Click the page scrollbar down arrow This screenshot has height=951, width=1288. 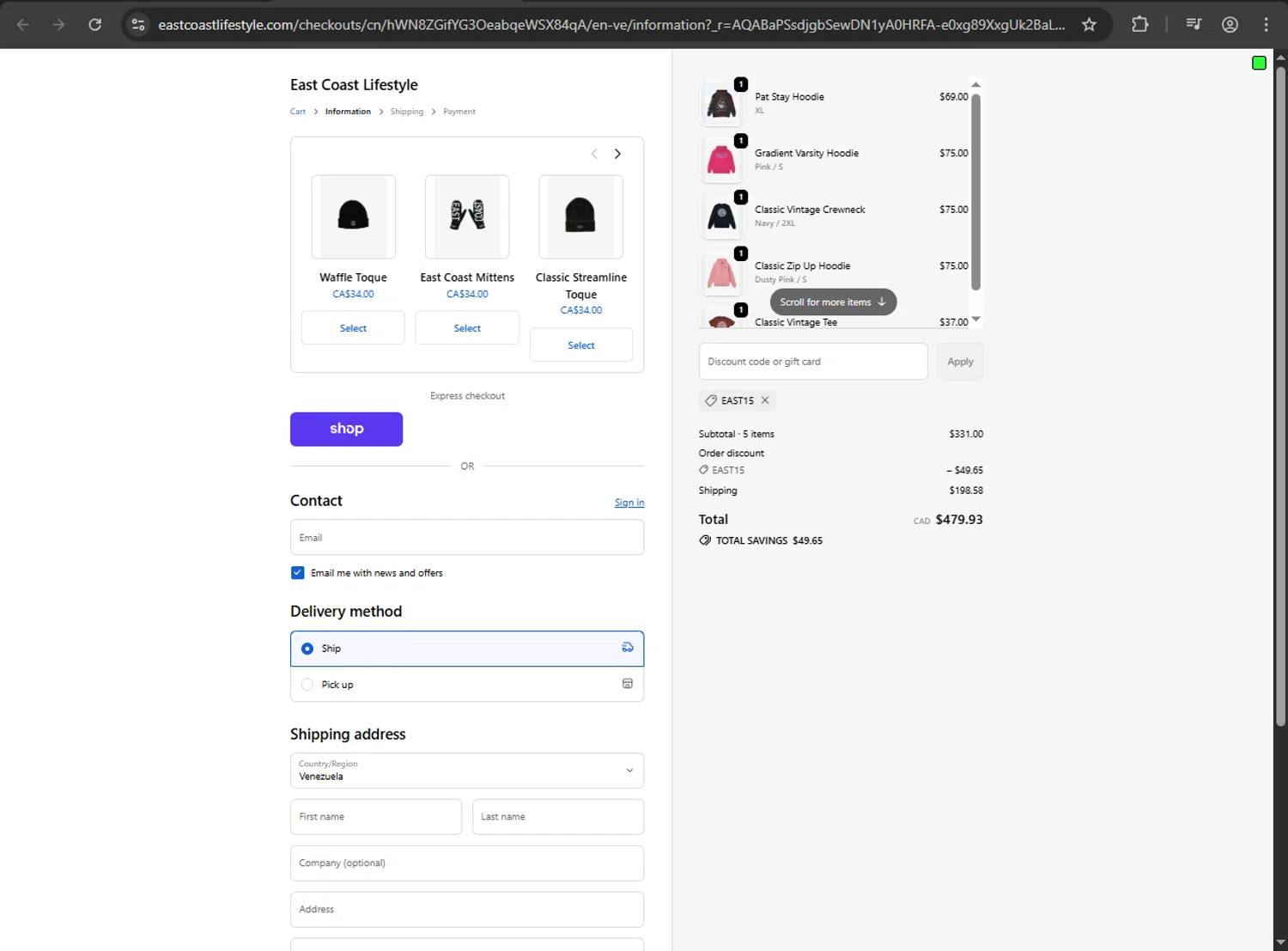coord(1280,942)
